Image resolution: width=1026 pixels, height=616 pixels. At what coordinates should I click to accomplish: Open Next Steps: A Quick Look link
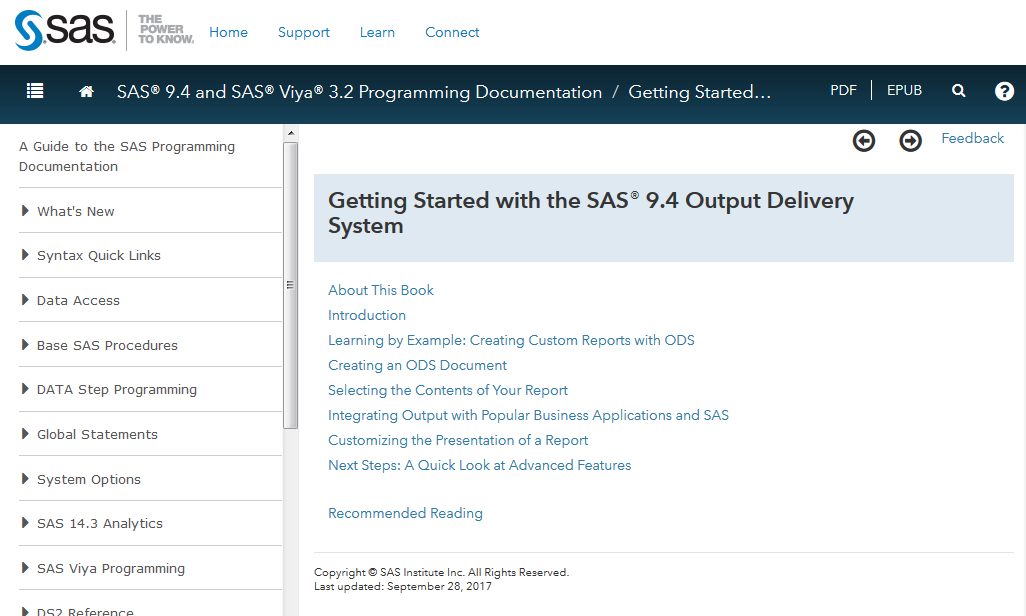point(480,465)
